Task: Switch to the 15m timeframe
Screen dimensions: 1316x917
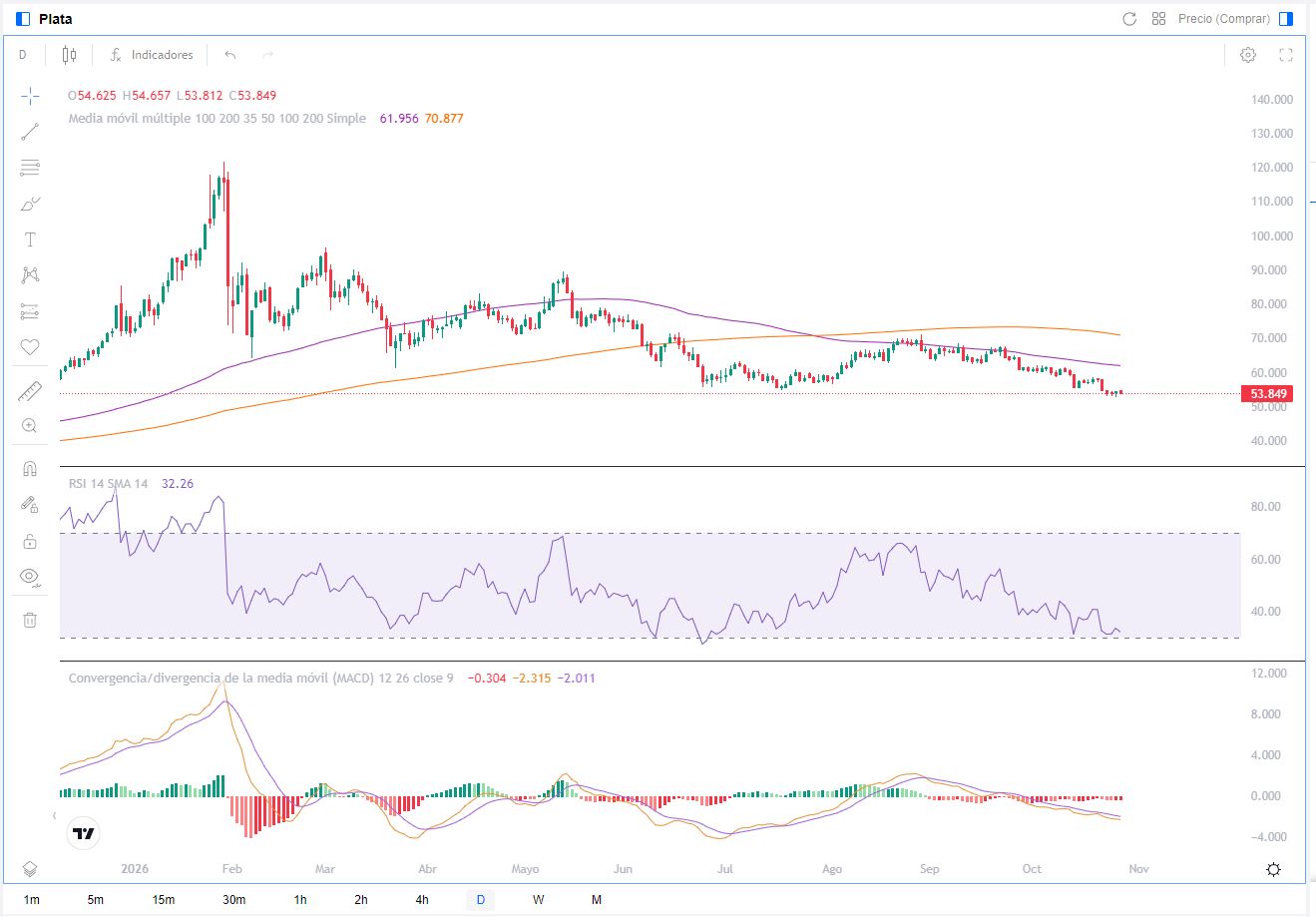Action: click(164, 900)
